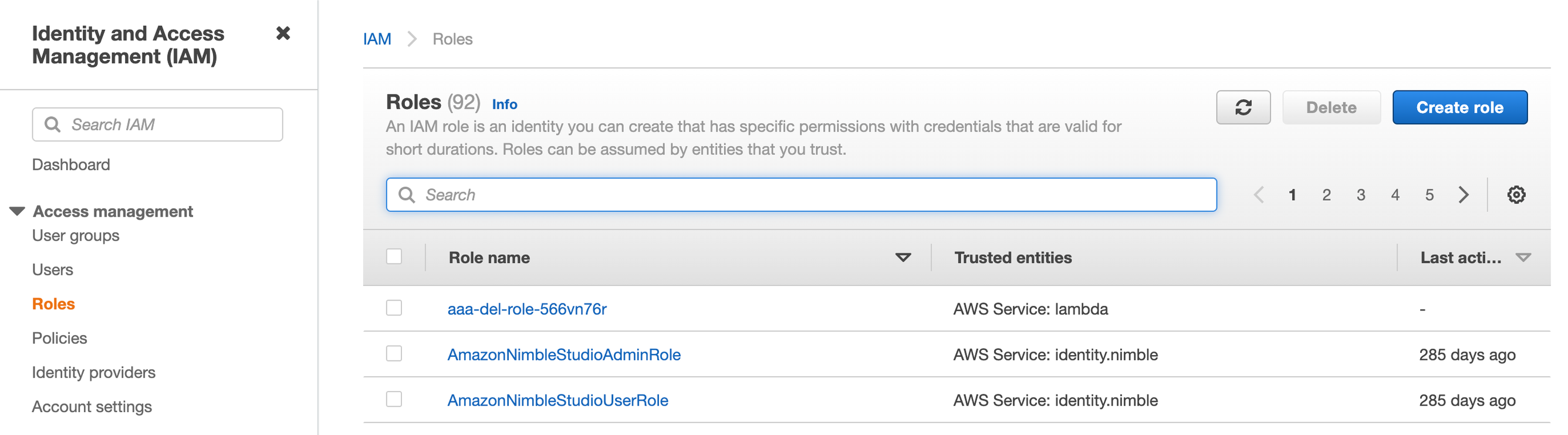This screenshot has height=435, width=1568.
Task: Navigate to Identity providers
Action: click(94, 372)
